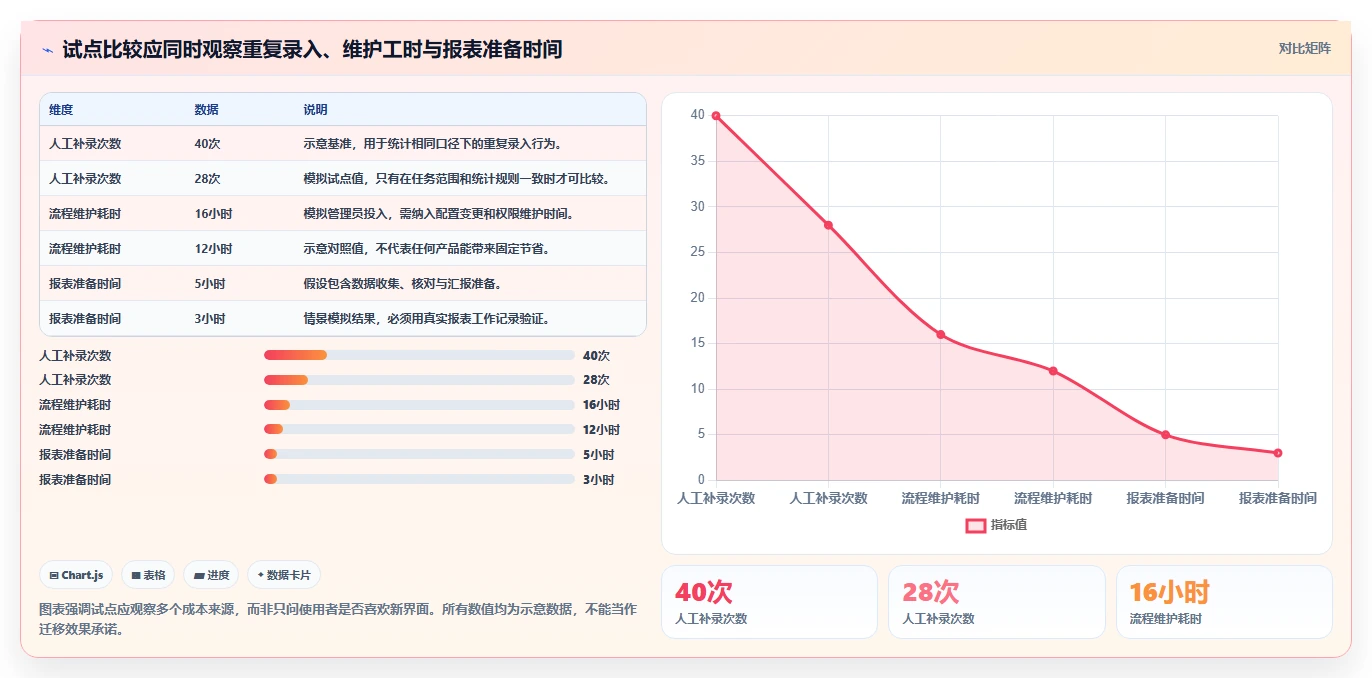The height and width of the screenshot is (678, 1372).
Task: Toggle the 指标值 legend swatch
Action: coord(976,525)
